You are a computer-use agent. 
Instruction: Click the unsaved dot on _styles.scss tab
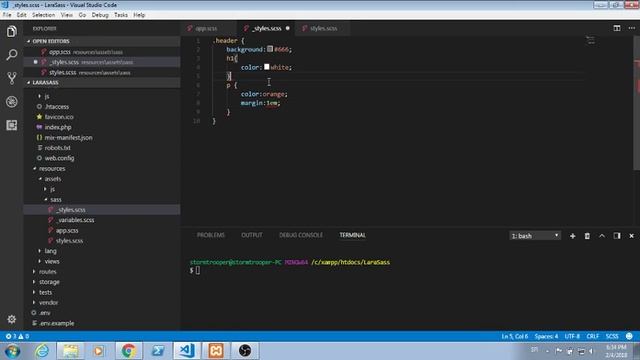[287, 28]
